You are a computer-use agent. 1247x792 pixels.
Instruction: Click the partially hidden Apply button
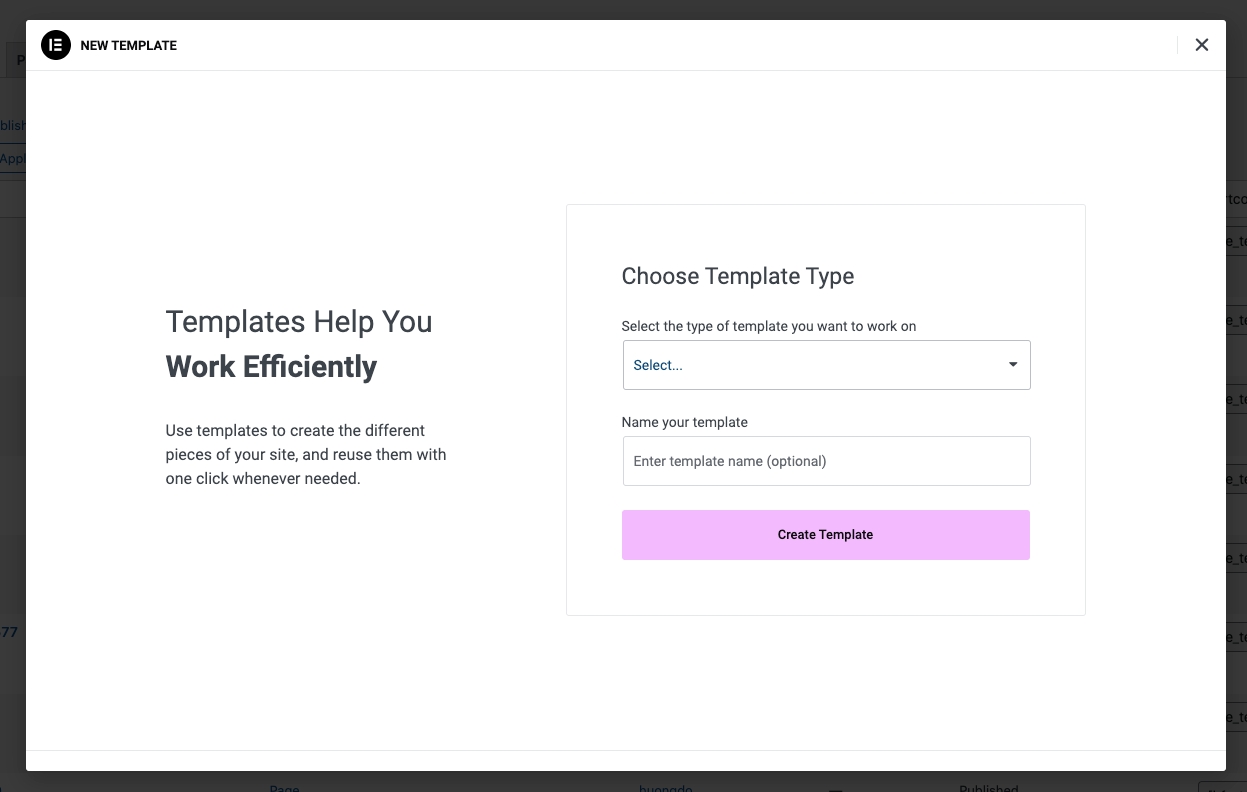click(x=12, y=158)
